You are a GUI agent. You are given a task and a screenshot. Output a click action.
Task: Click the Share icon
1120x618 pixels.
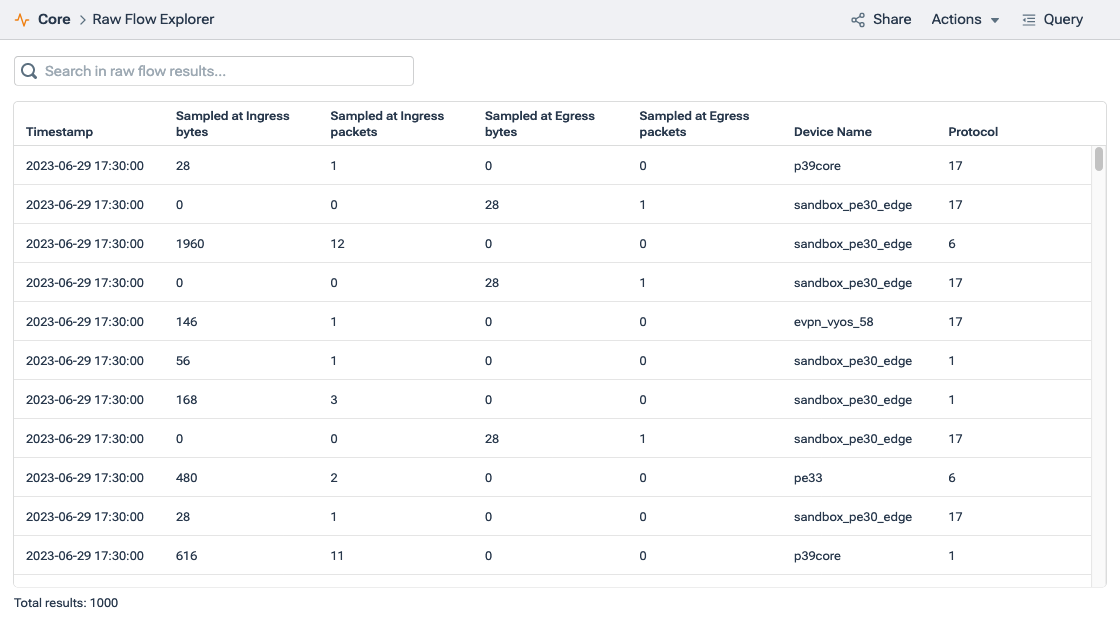point(857,19)
